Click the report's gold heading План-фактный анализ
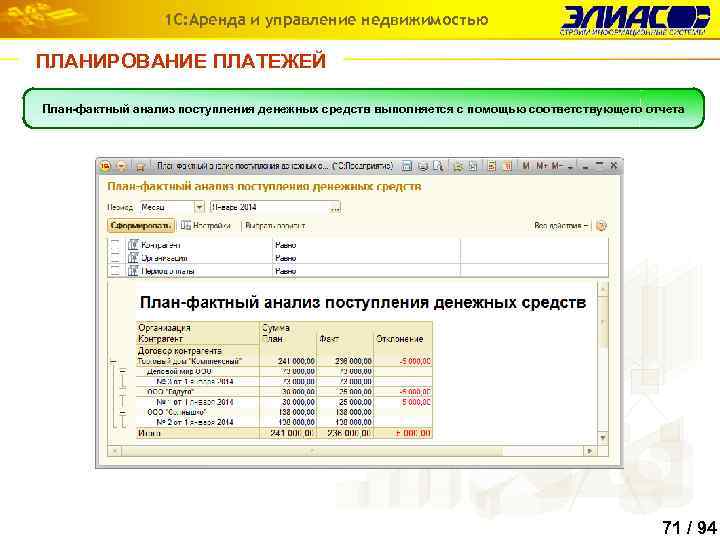 coord(264,186)
